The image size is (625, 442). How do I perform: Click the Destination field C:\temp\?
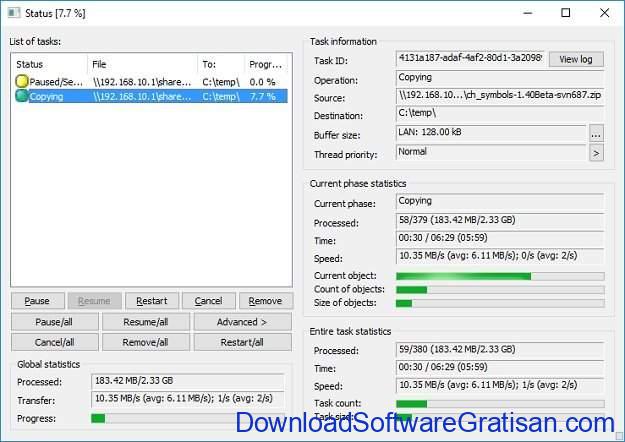click(x=500, y=114)
